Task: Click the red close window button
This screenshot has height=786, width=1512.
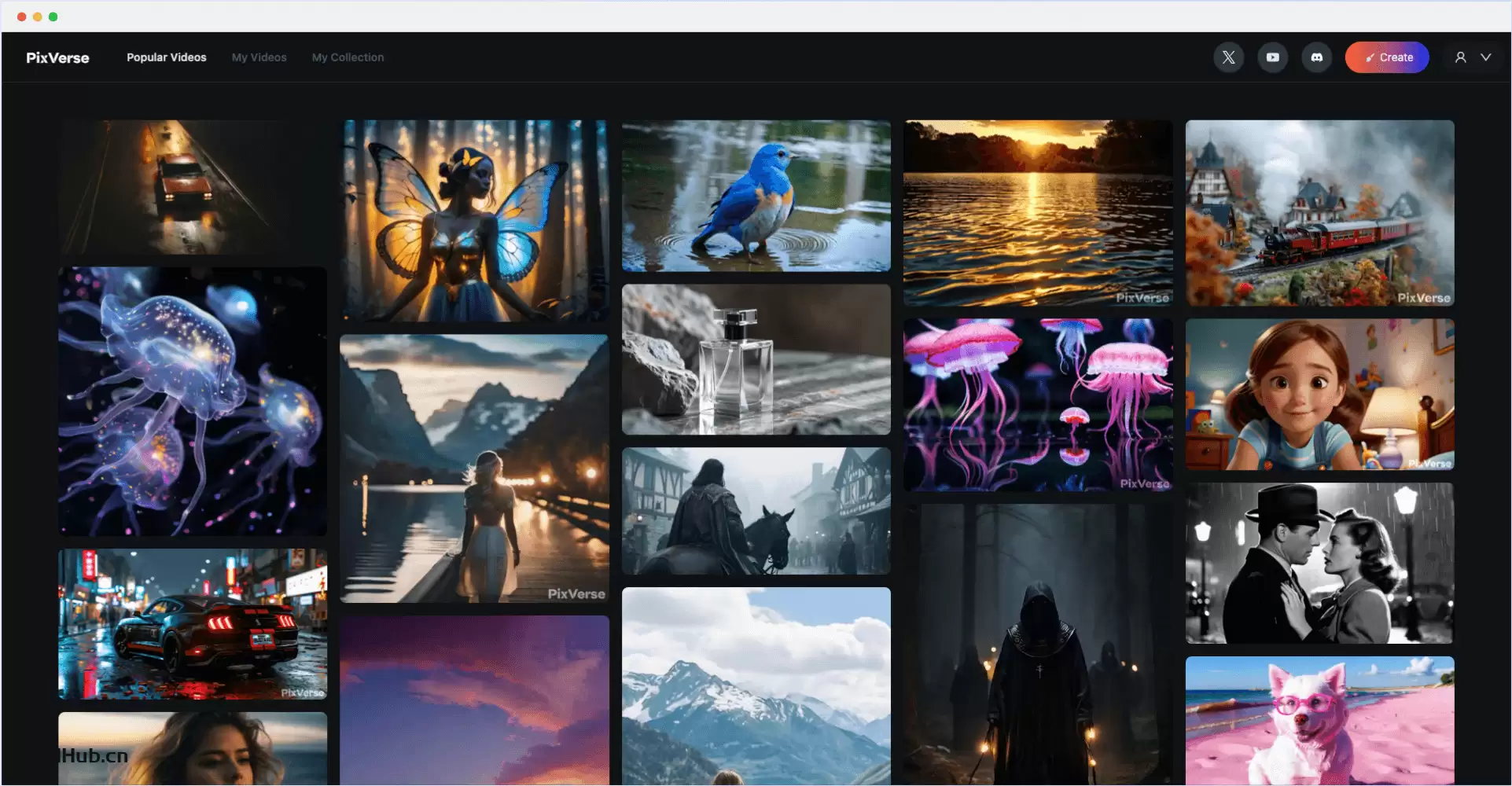Action: click(x=21, y=17)
